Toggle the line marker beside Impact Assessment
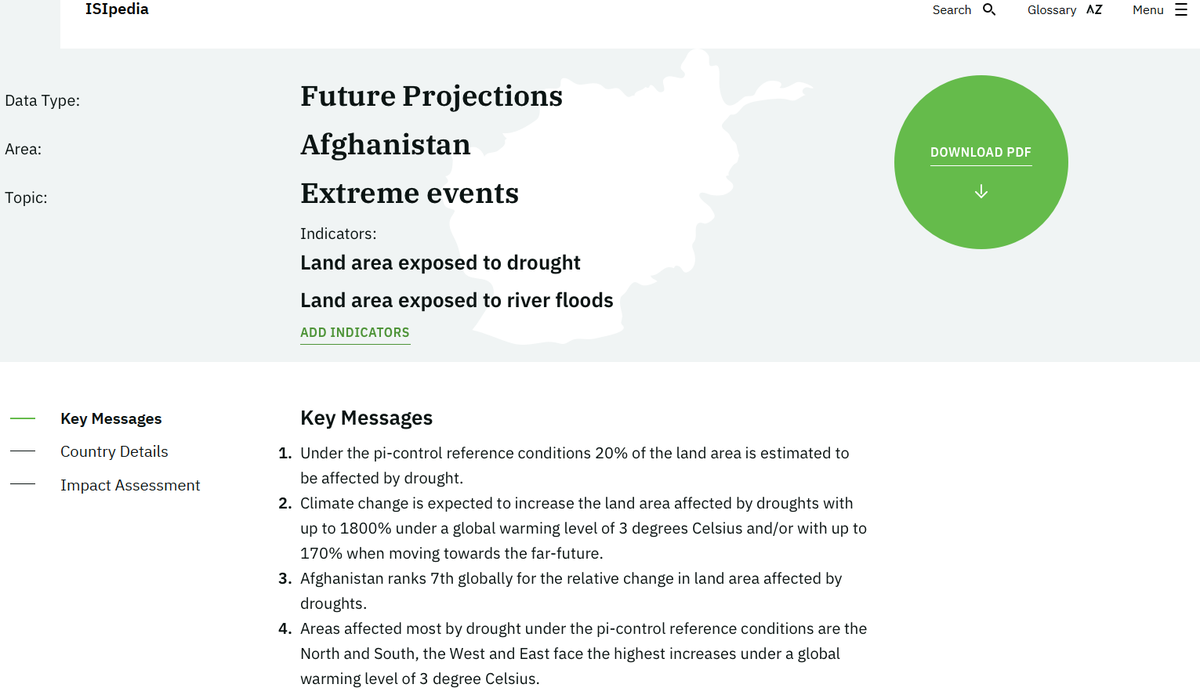Viewport: 1200px width, 695px height. (x=22, y=484)
